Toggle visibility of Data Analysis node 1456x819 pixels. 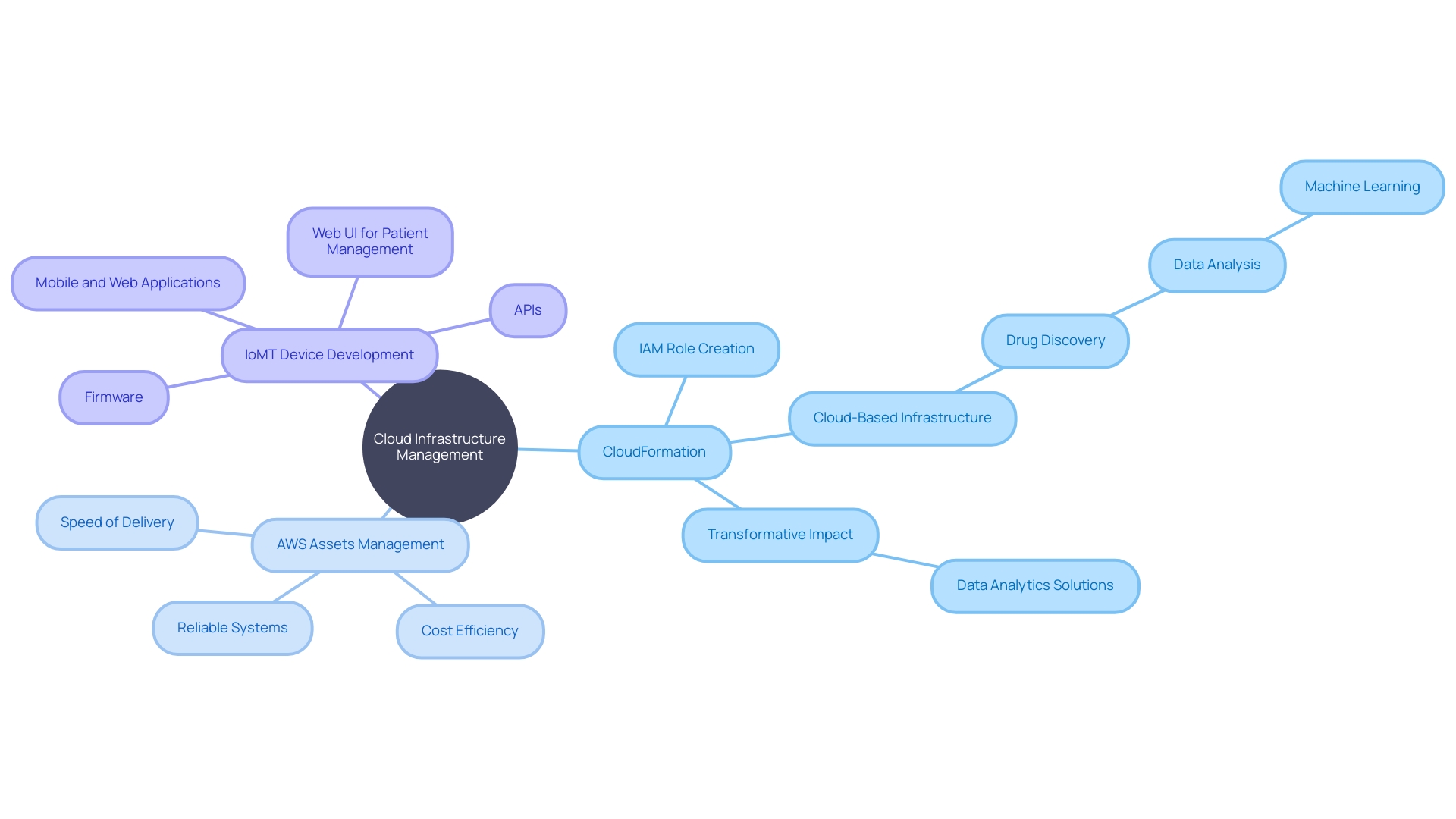point(1219,264)
